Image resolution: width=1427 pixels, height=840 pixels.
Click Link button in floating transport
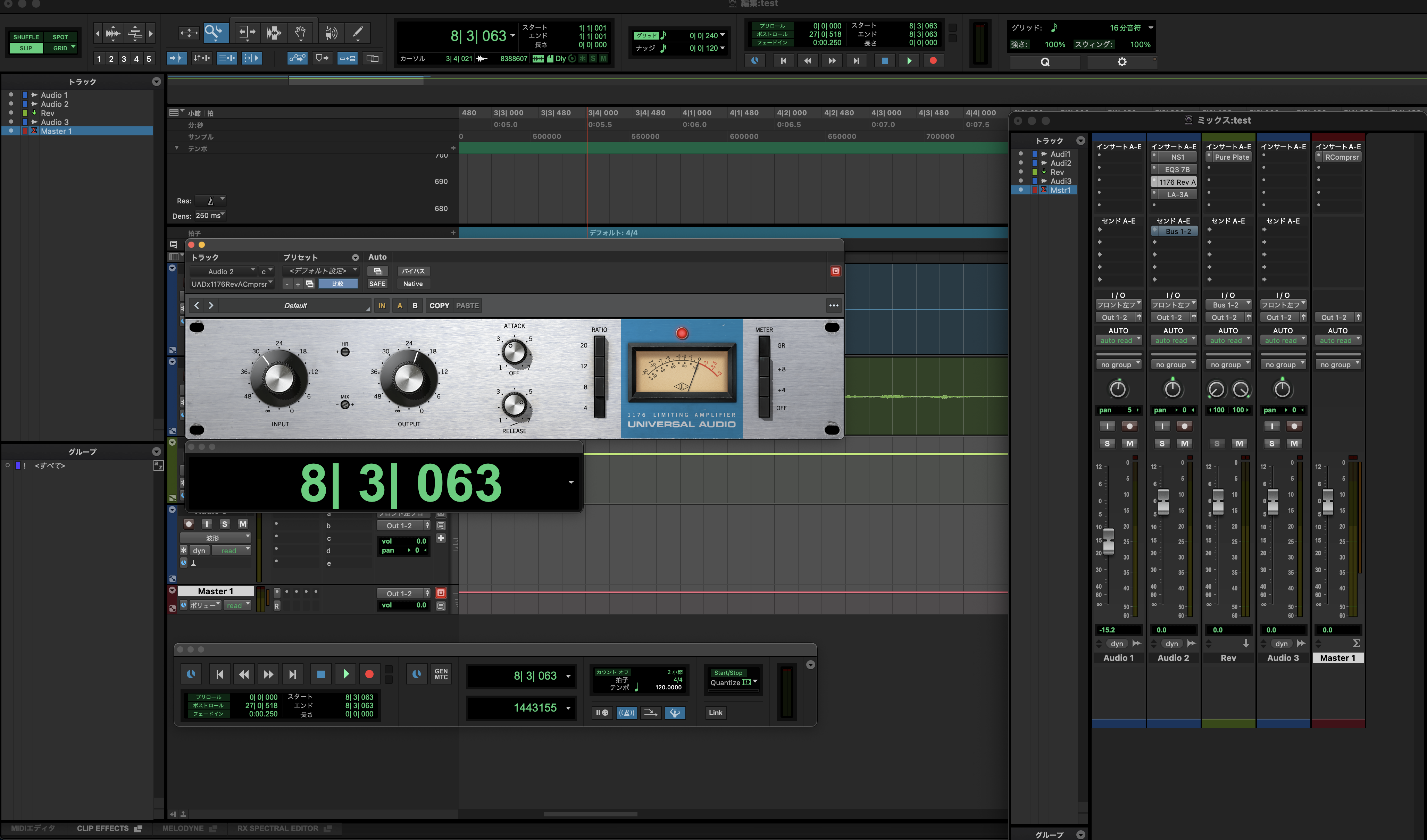(x=715, y=713)
